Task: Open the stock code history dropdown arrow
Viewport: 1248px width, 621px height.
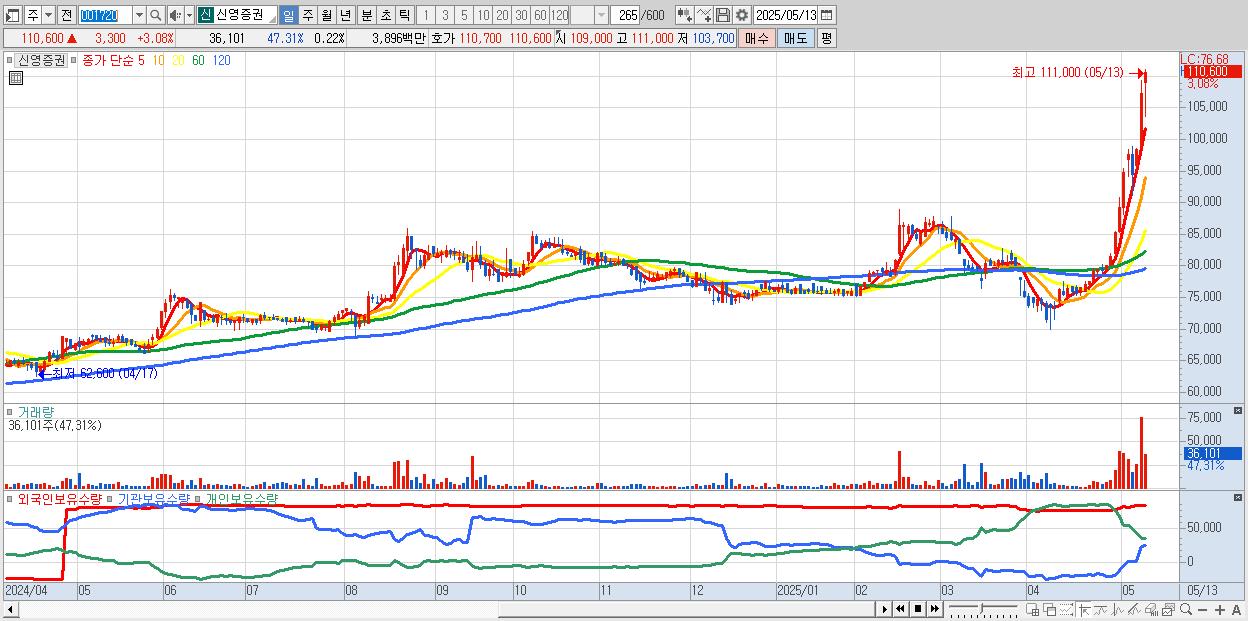Action: pos(139,15)
